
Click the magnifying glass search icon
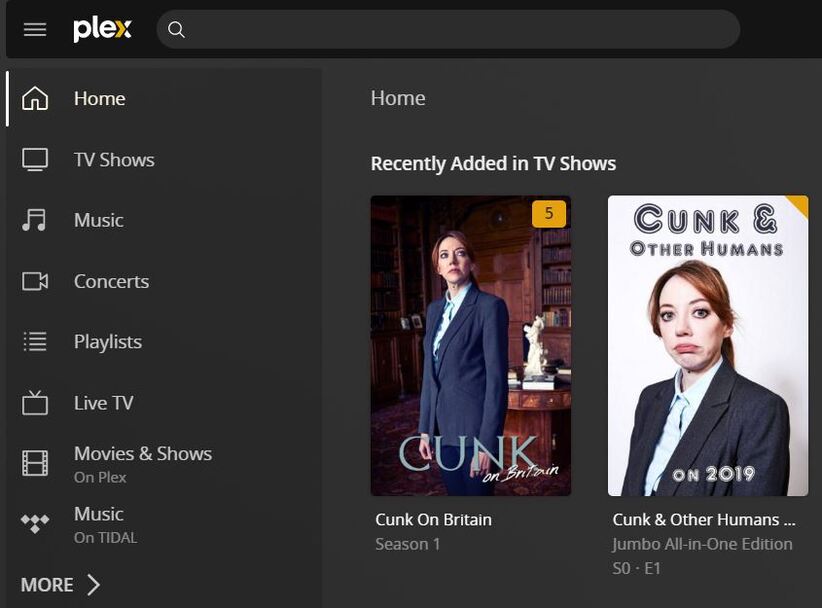[x=176, y=30]
